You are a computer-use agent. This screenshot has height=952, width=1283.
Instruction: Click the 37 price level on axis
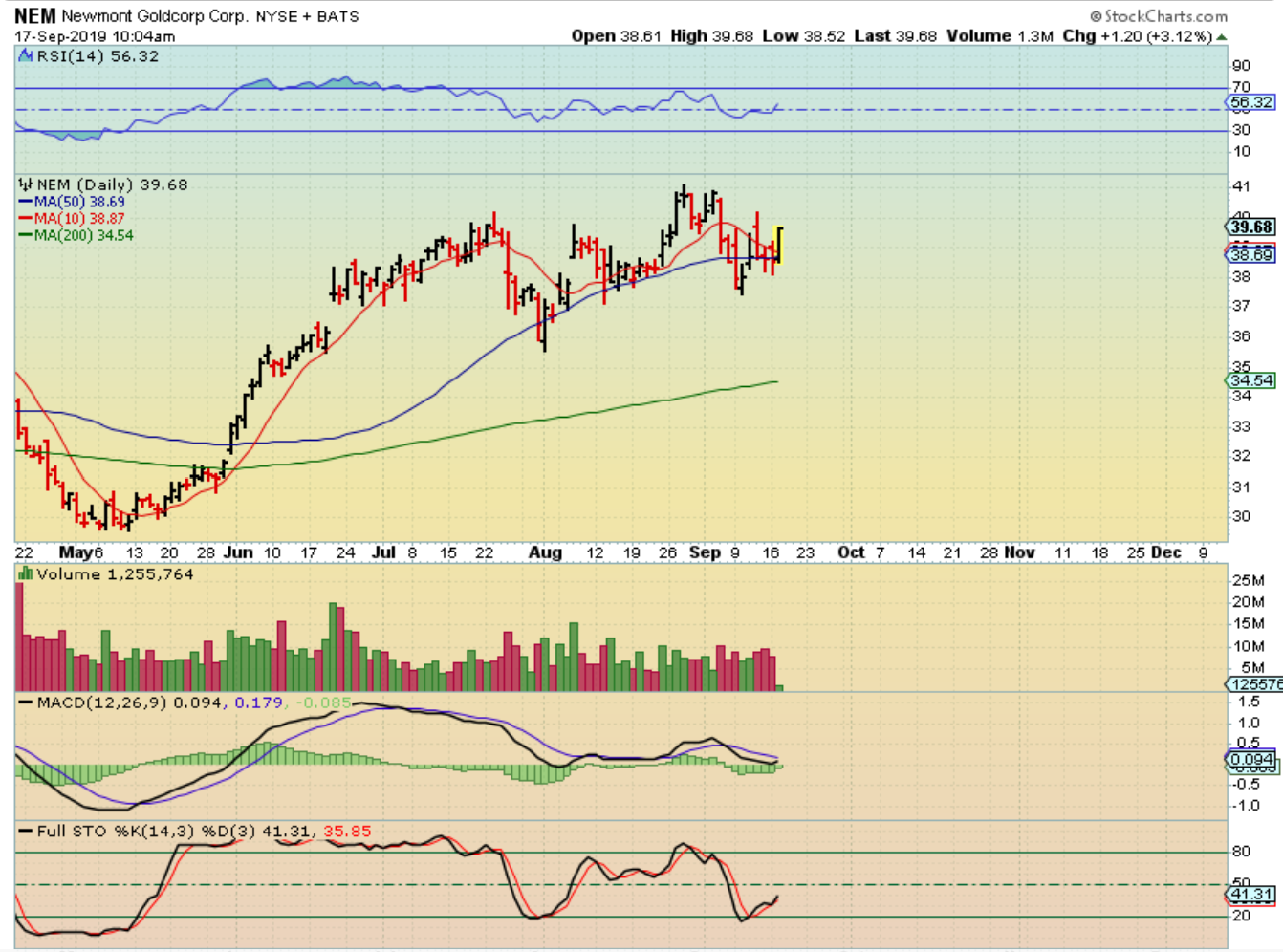1241,306
